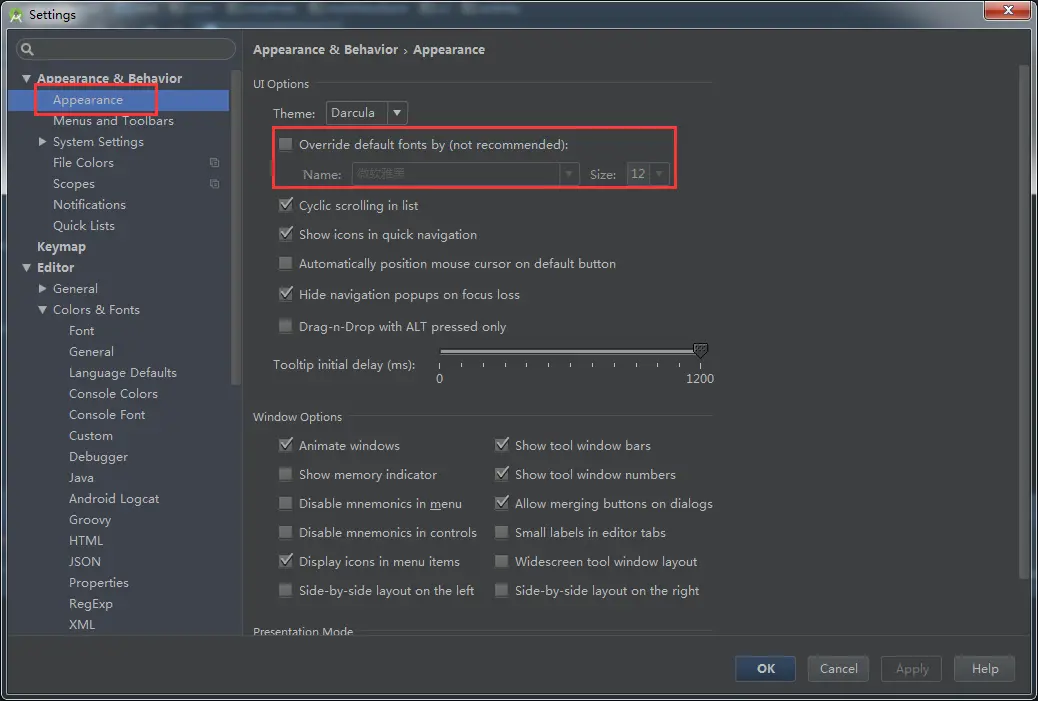1038x701 pixels.
Task: Select RegExp color settings
Action: (x=91, y=604)
